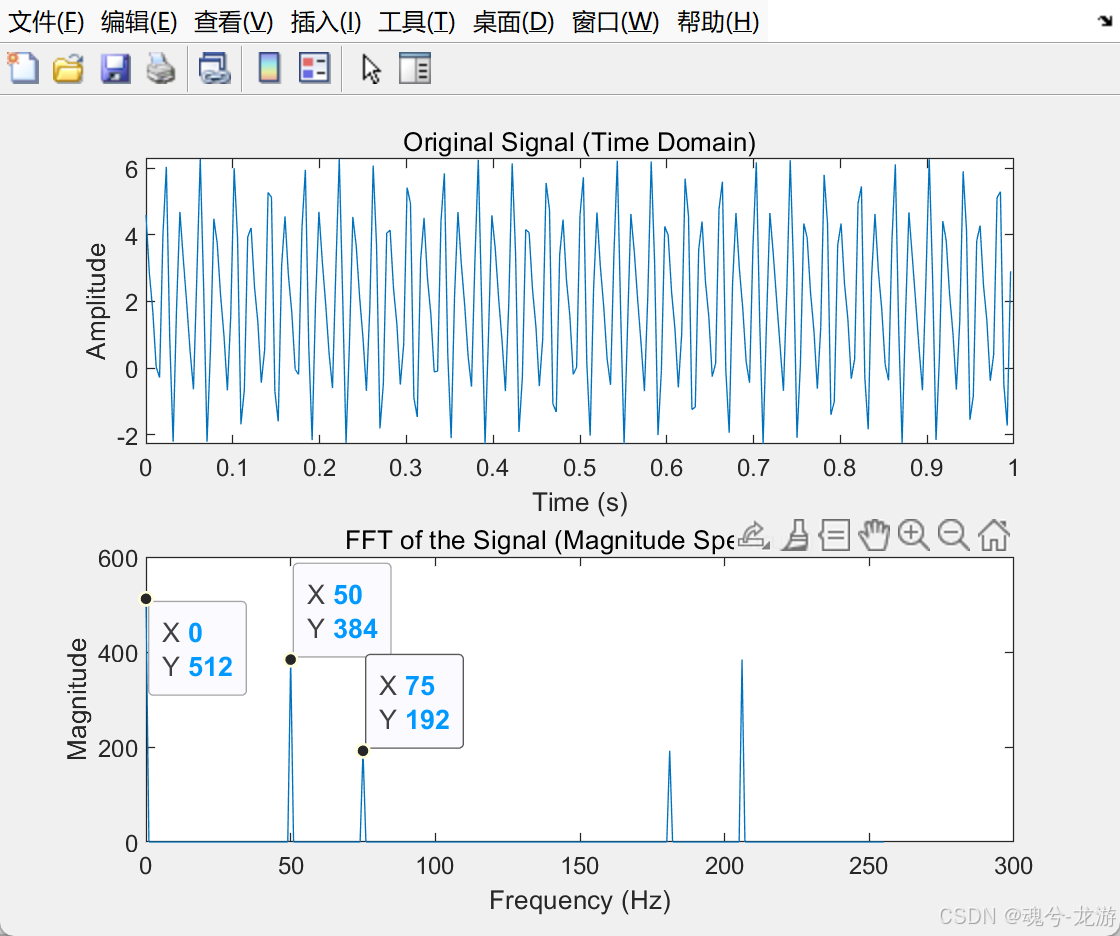
Task: Select the Brush data tool on axes toolbar
Action: point(795,535)
